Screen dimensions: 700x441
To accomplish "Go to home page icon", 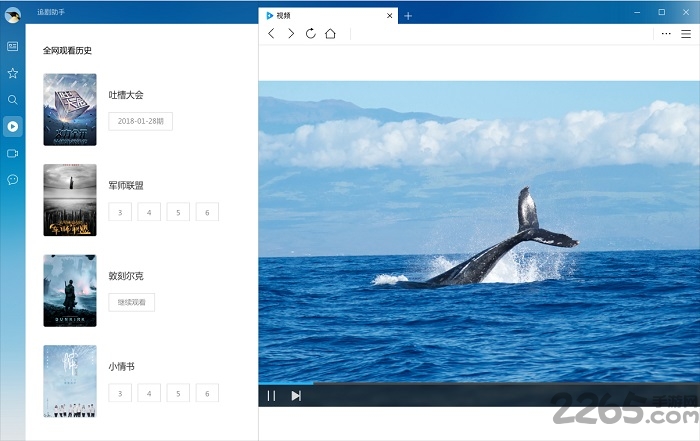I will (x=331, y=33).
